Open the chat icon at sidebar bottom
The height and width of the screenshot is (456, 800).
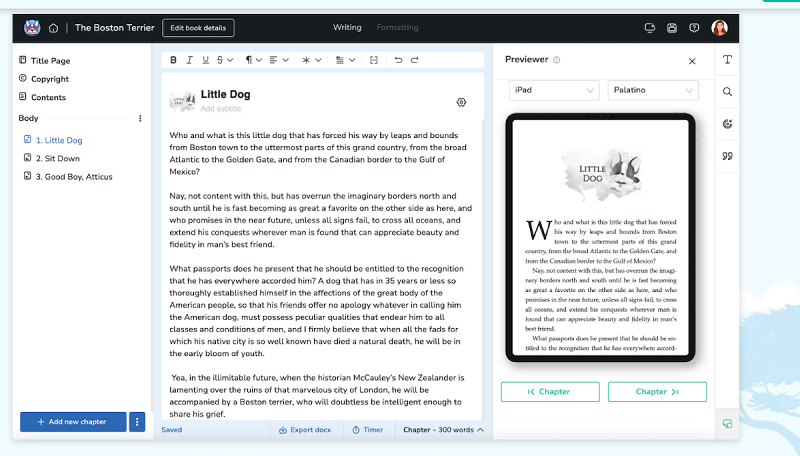point(728,424)
